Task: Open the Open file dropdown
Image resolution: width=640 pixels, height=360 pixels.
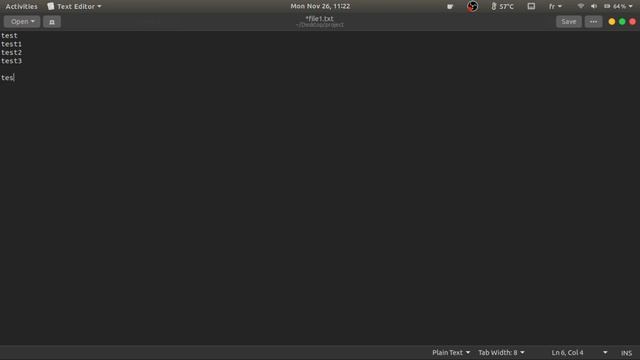Action: click(x=22, y=22)
